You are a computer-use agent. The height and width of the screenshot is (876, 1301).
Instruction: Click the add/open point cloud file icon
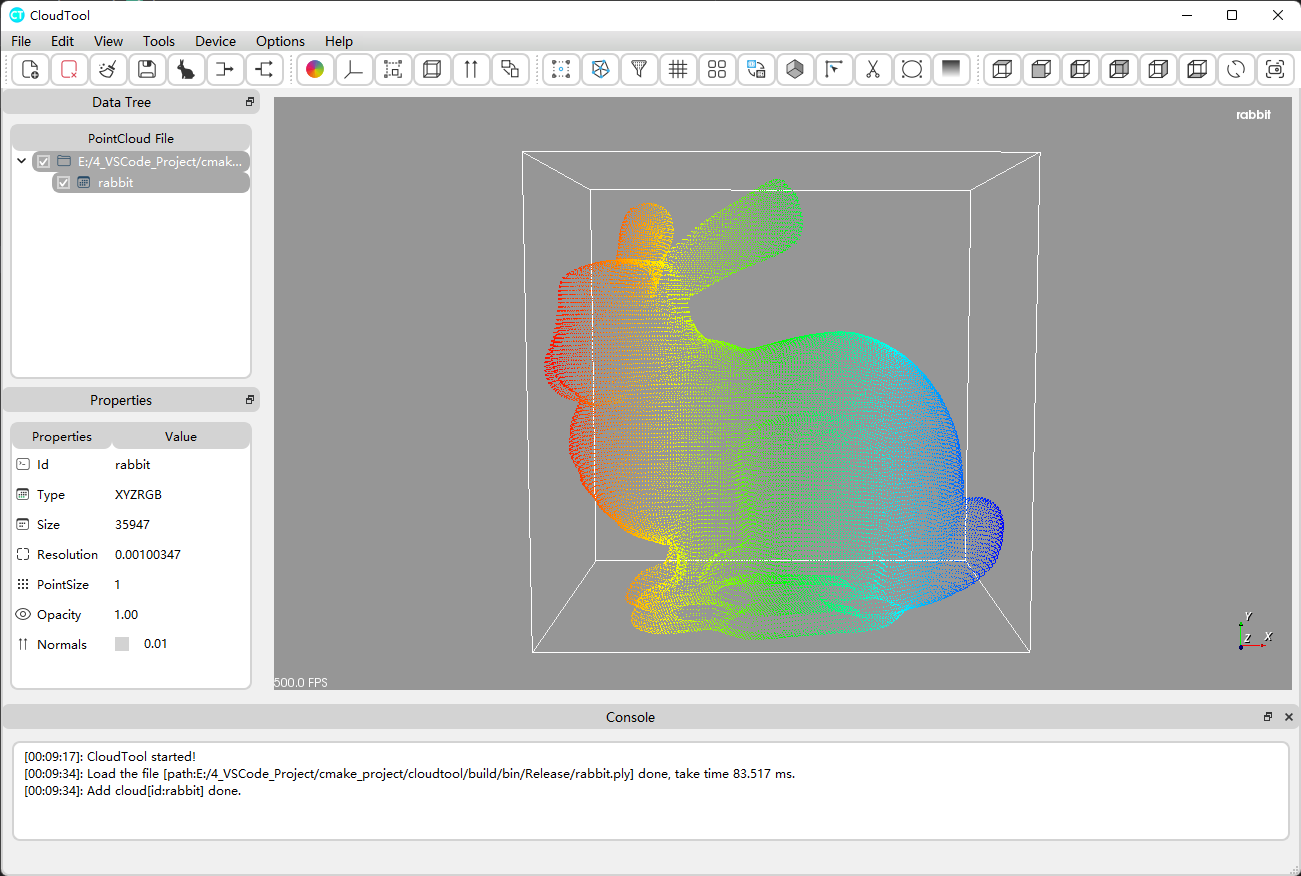point(30,69)
